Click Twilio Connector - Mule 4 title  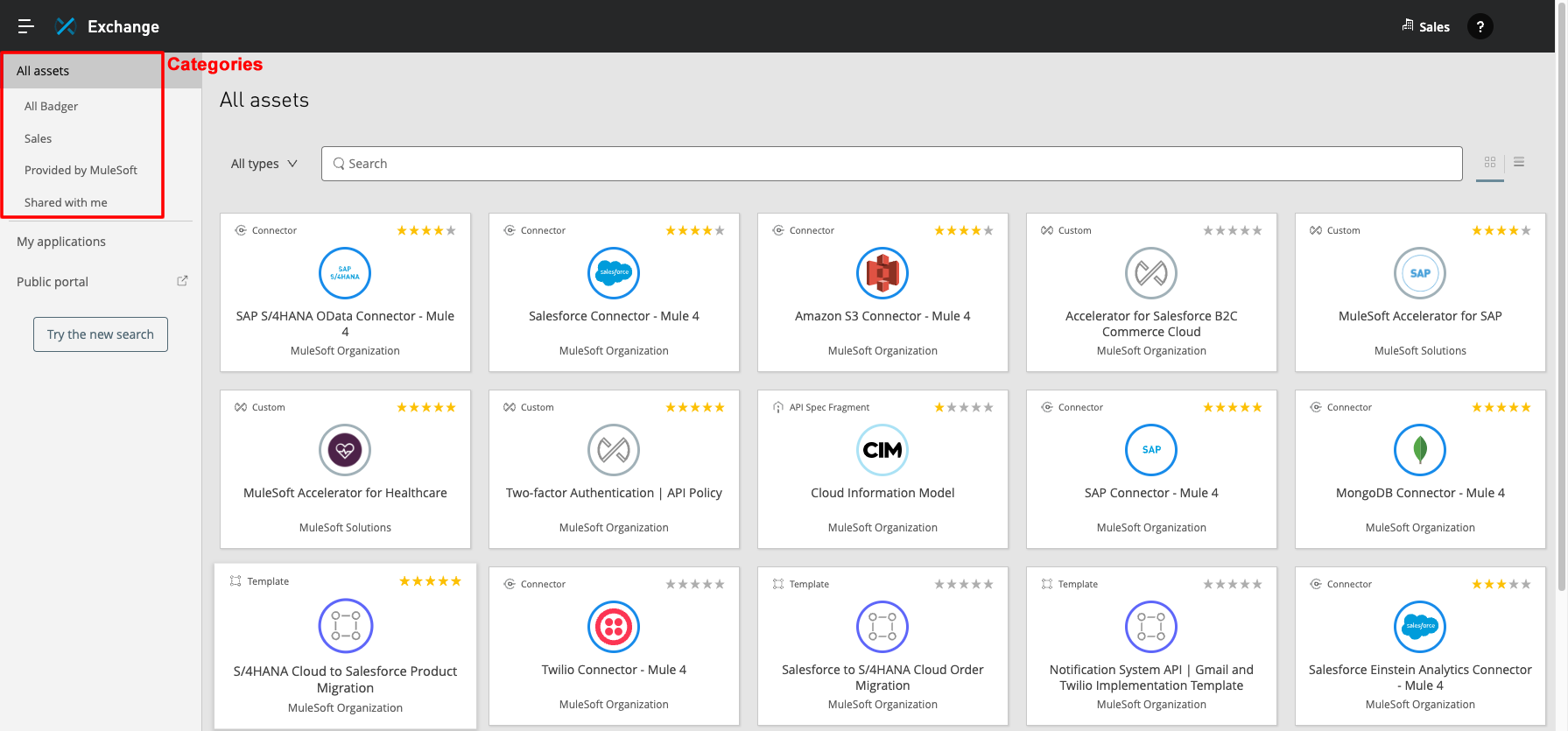tap(614, 670)
